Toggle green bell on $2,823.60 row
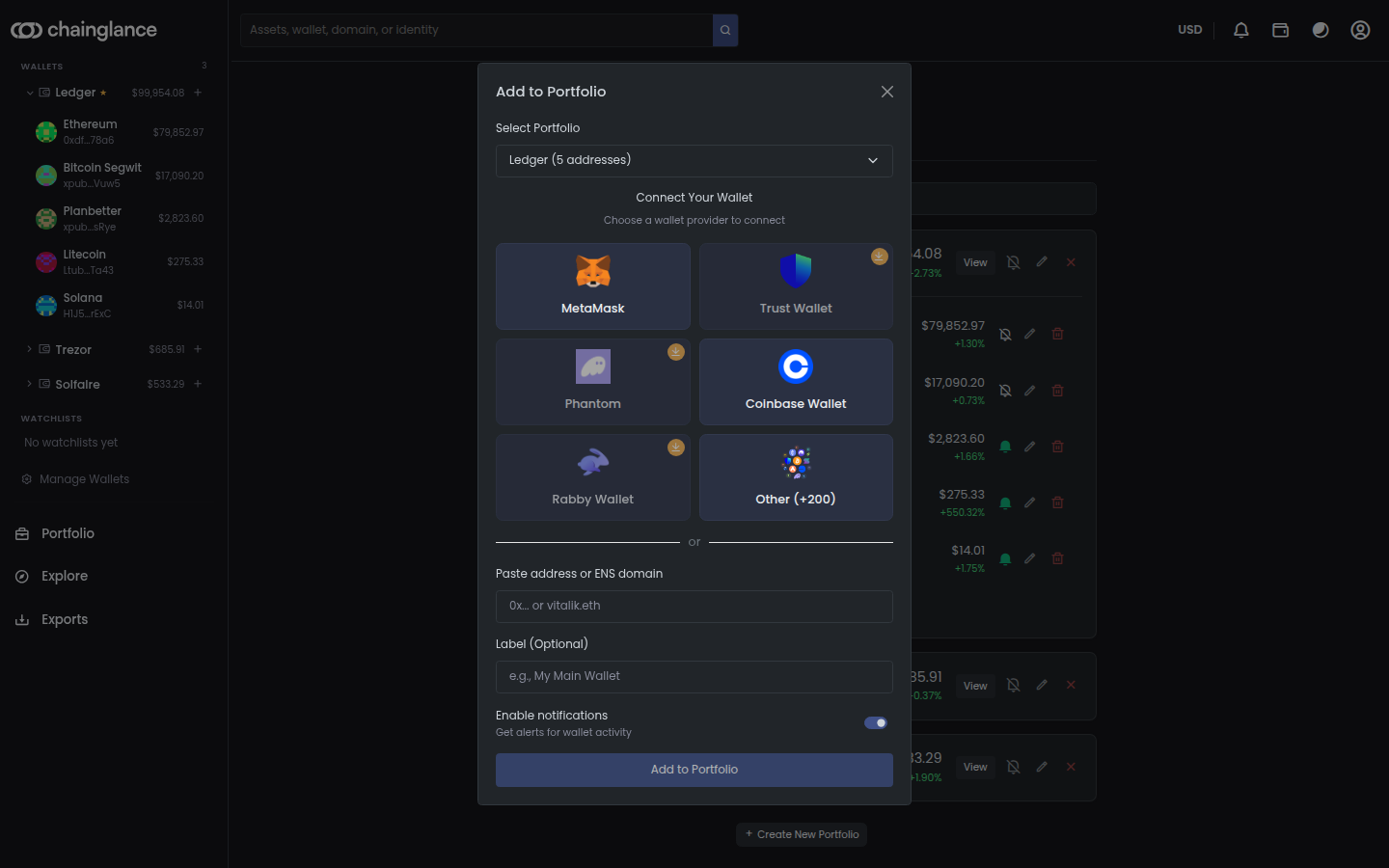 [1005, 447]
